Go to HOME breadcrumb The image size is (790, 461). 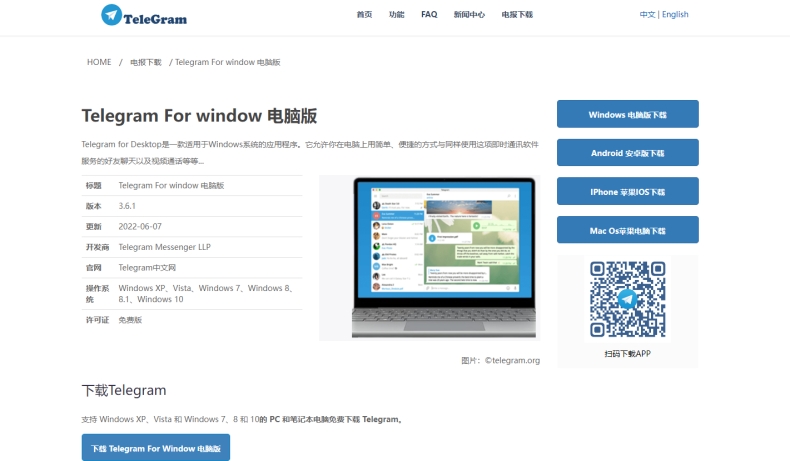click(99, 62)
